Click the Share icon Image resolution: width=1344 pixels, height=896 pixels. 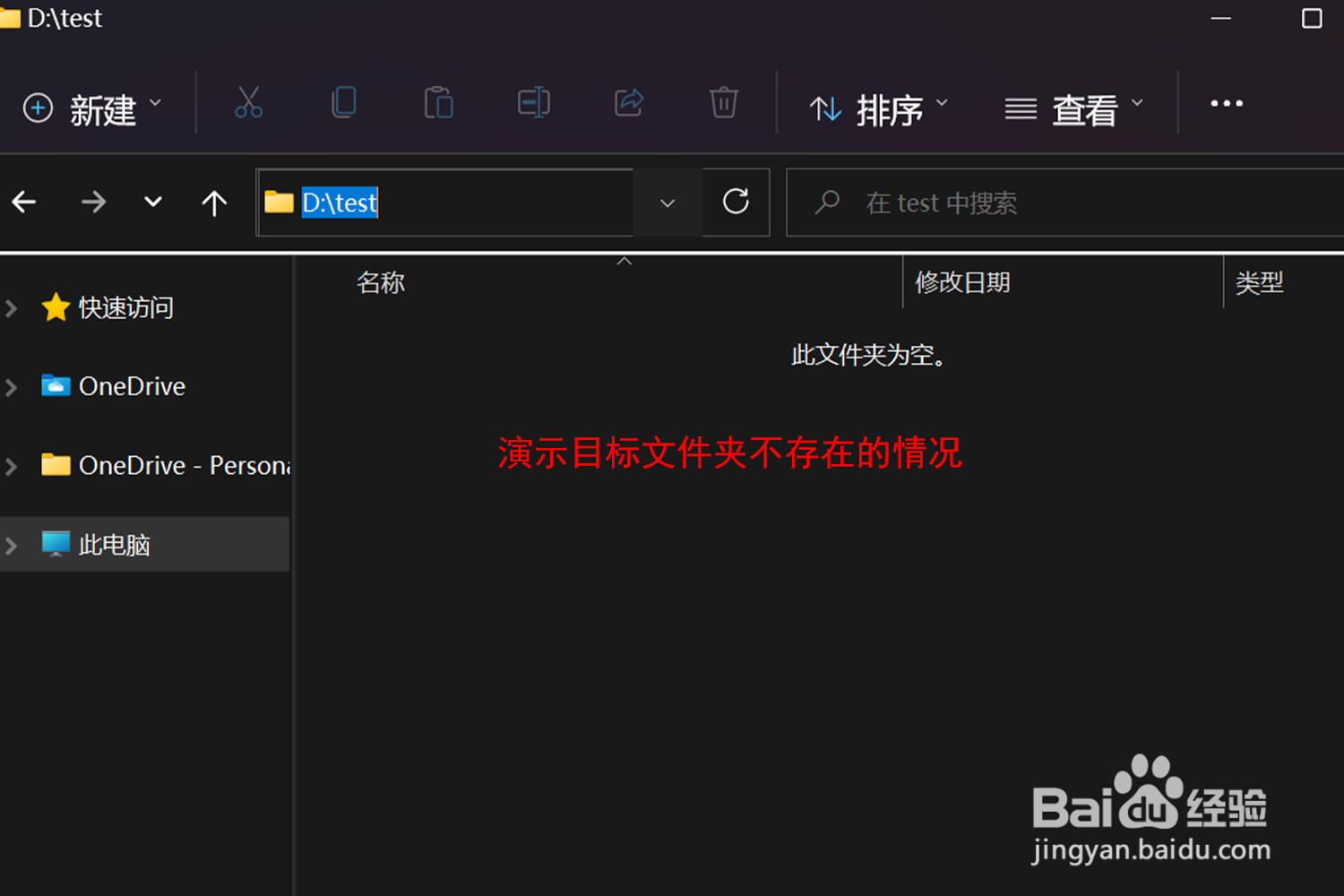[x=629, y=103]
